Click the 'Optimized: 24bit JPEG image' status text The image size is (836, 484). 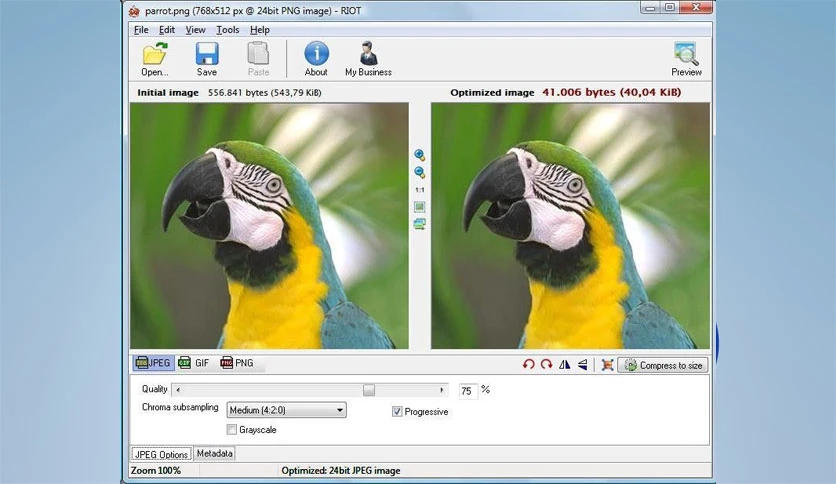coord(341,471)
